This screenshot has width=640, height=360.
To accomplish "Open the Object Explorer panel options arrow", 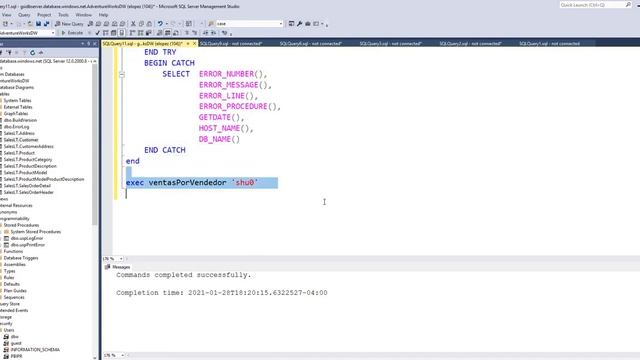I will 82,44.
